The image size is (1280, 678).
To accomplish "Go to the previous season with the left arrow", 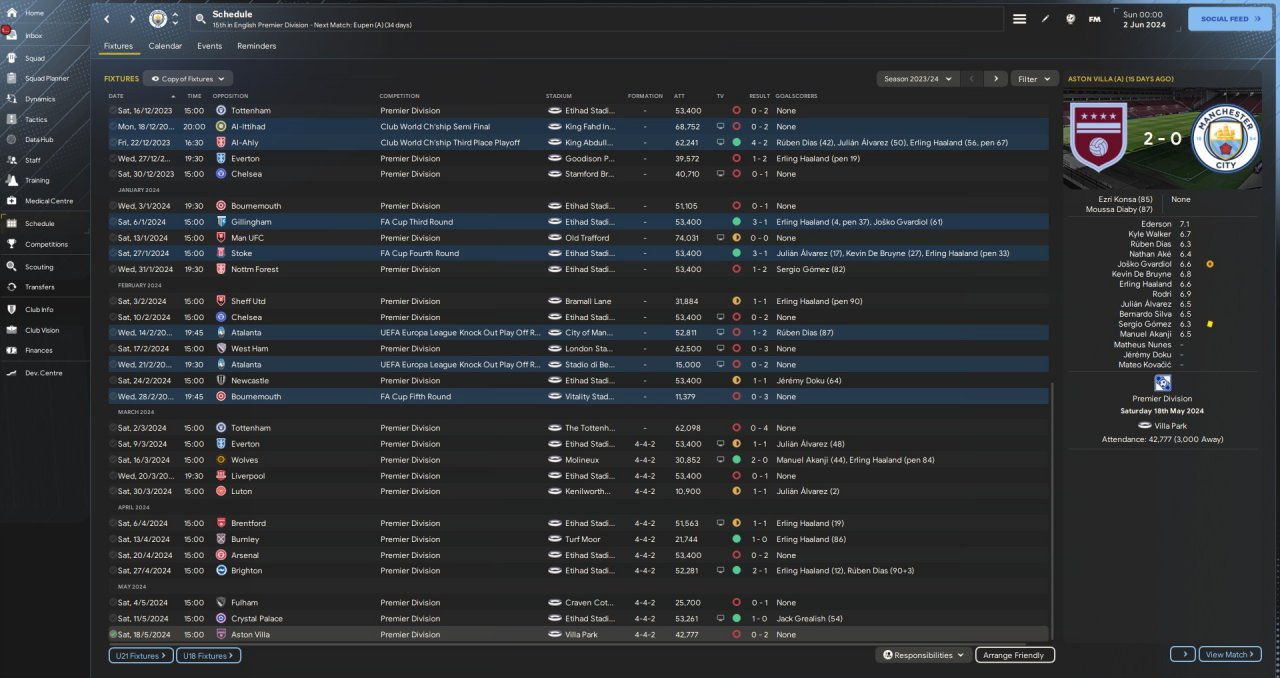I will click(x=971, y=78).
